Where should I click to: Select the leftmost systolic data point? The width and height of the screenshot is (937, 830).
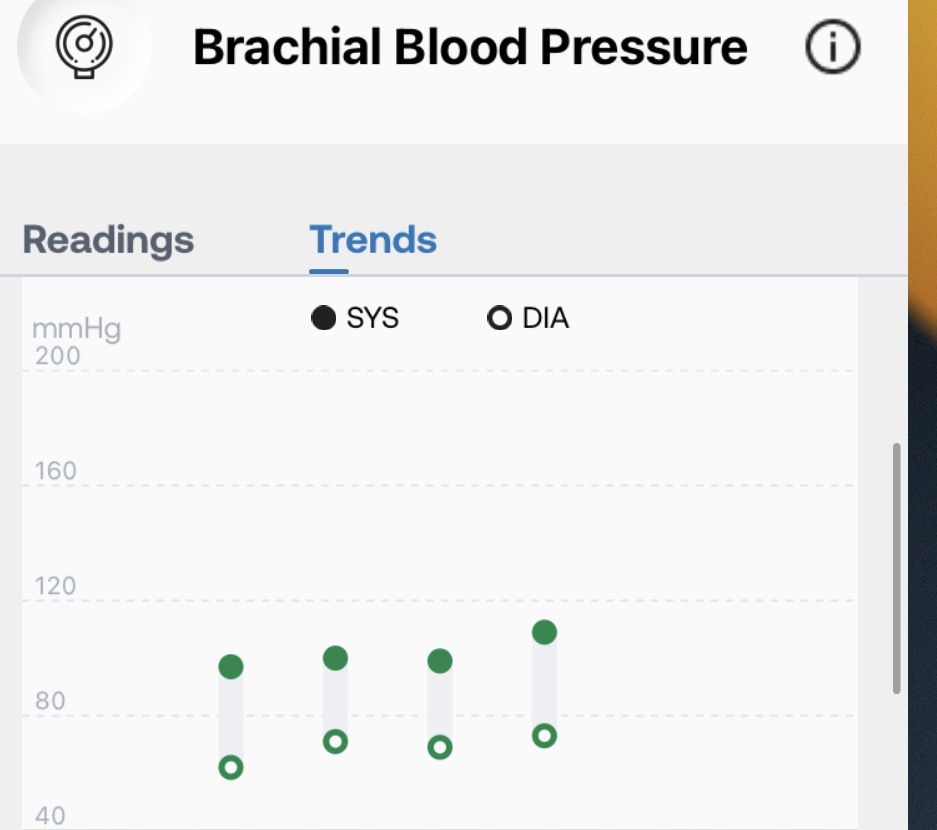[231, 667]
